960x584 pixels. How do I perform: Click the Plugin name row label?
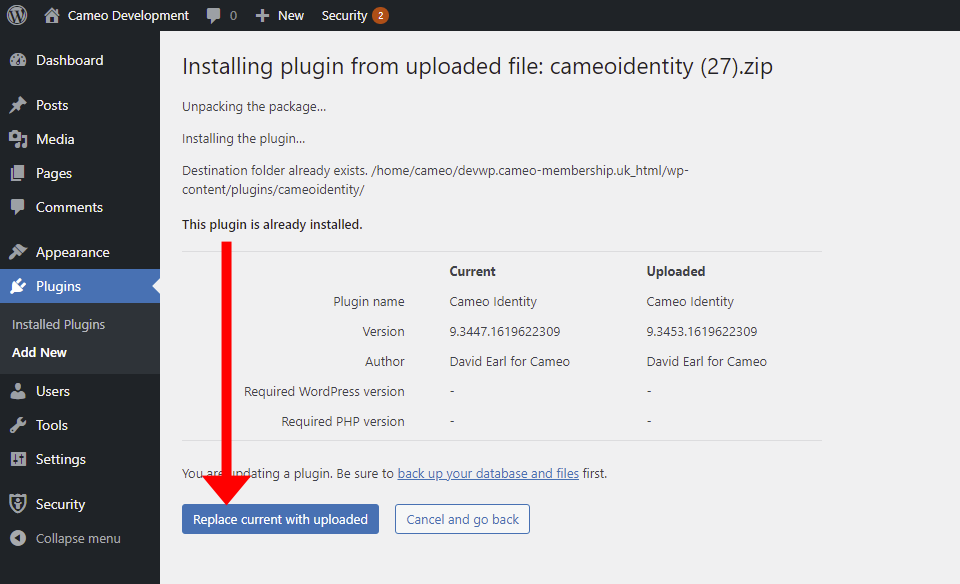[369, 301]
